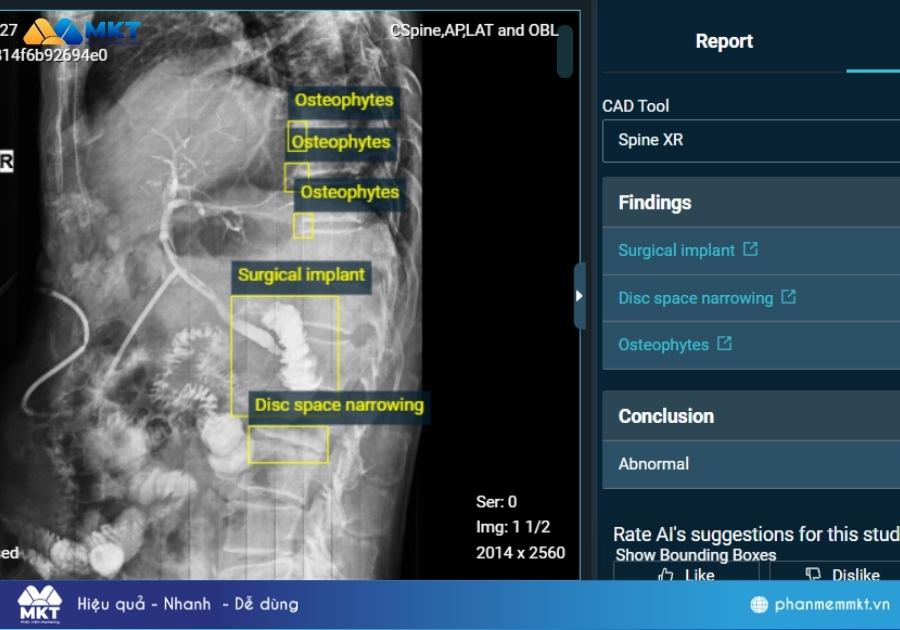Open external link icon beside Surgical implant

pyautogui.click(x=750, y=249)
